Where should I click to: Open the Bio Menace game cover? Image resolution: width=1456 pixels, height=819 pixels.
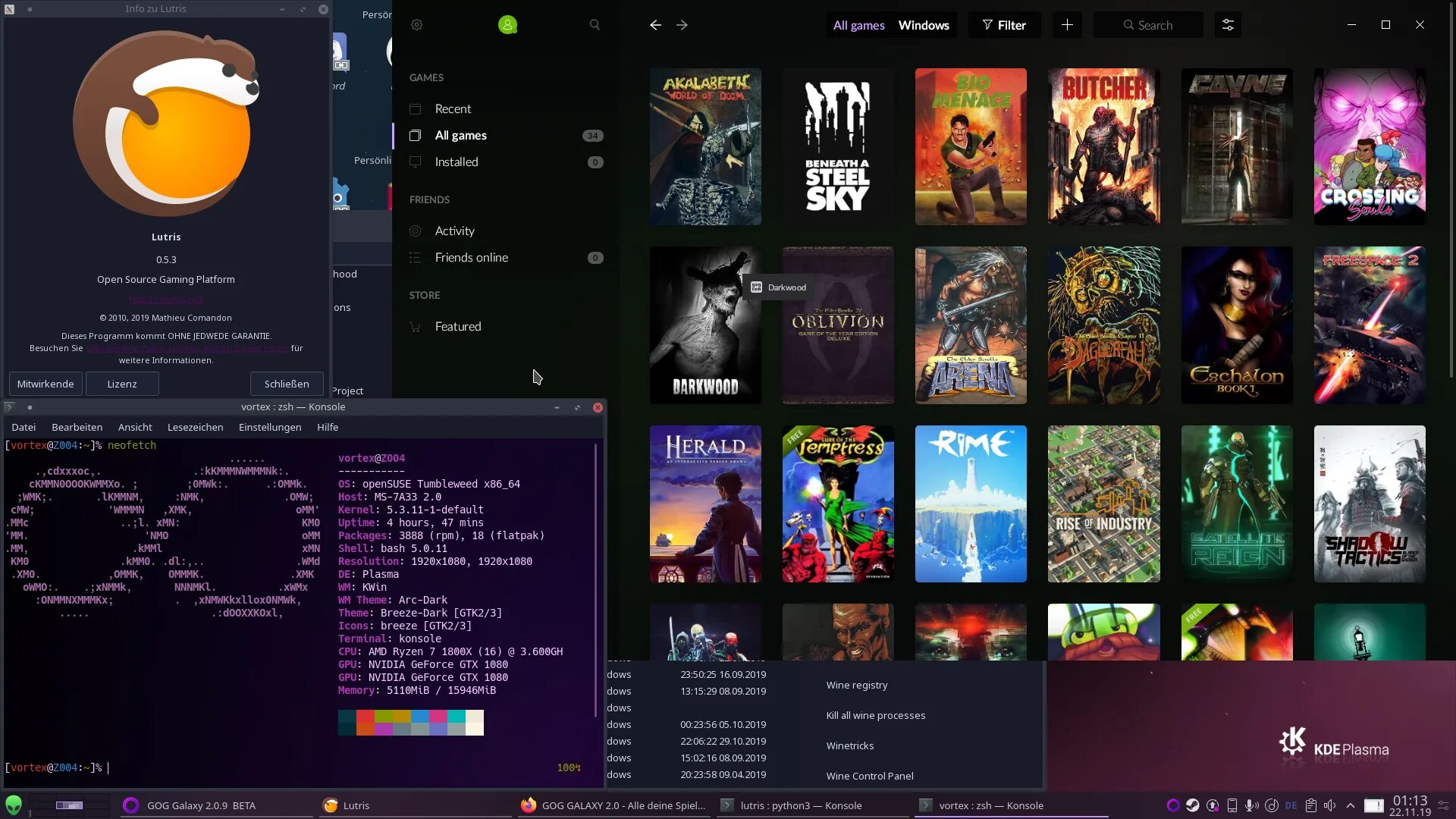(x=971, y=146)
